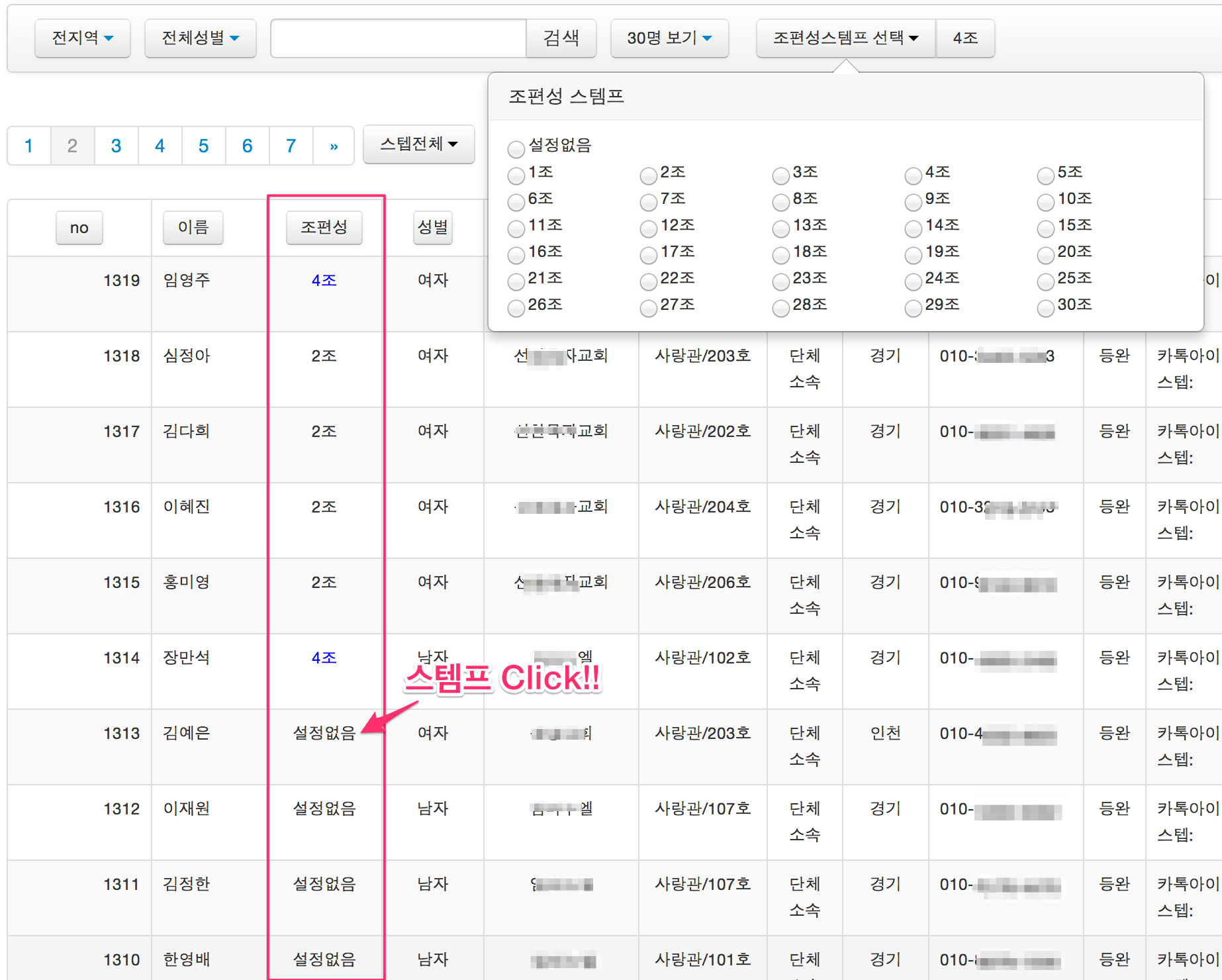Select the 1조 radio button
The image size is (1222, 980).
click(x=516, y=175)
